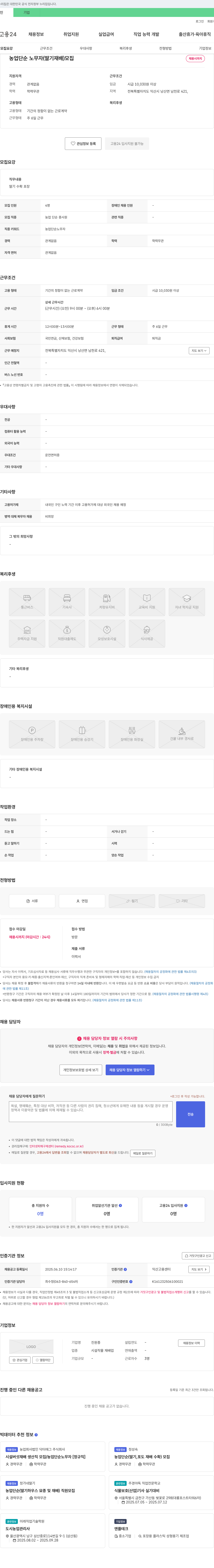Click the 관심정보 등록 heart button
This screenshot has height=1568, width=214.
pos(83,144)
